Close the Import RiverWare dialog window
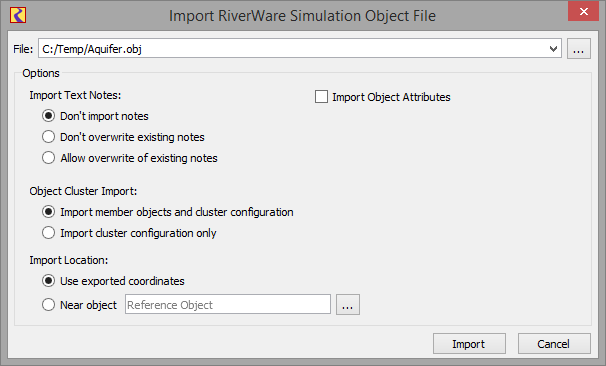The height and width of the screenshot is (366, 606). (x=583, y=12)
